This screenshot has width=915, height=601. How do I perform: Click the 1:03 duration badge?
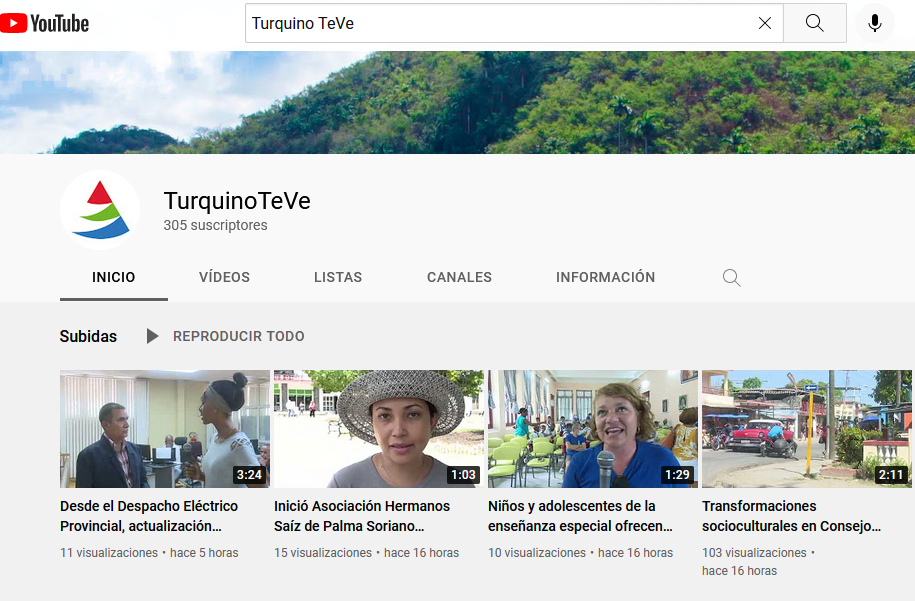(463, 474)
